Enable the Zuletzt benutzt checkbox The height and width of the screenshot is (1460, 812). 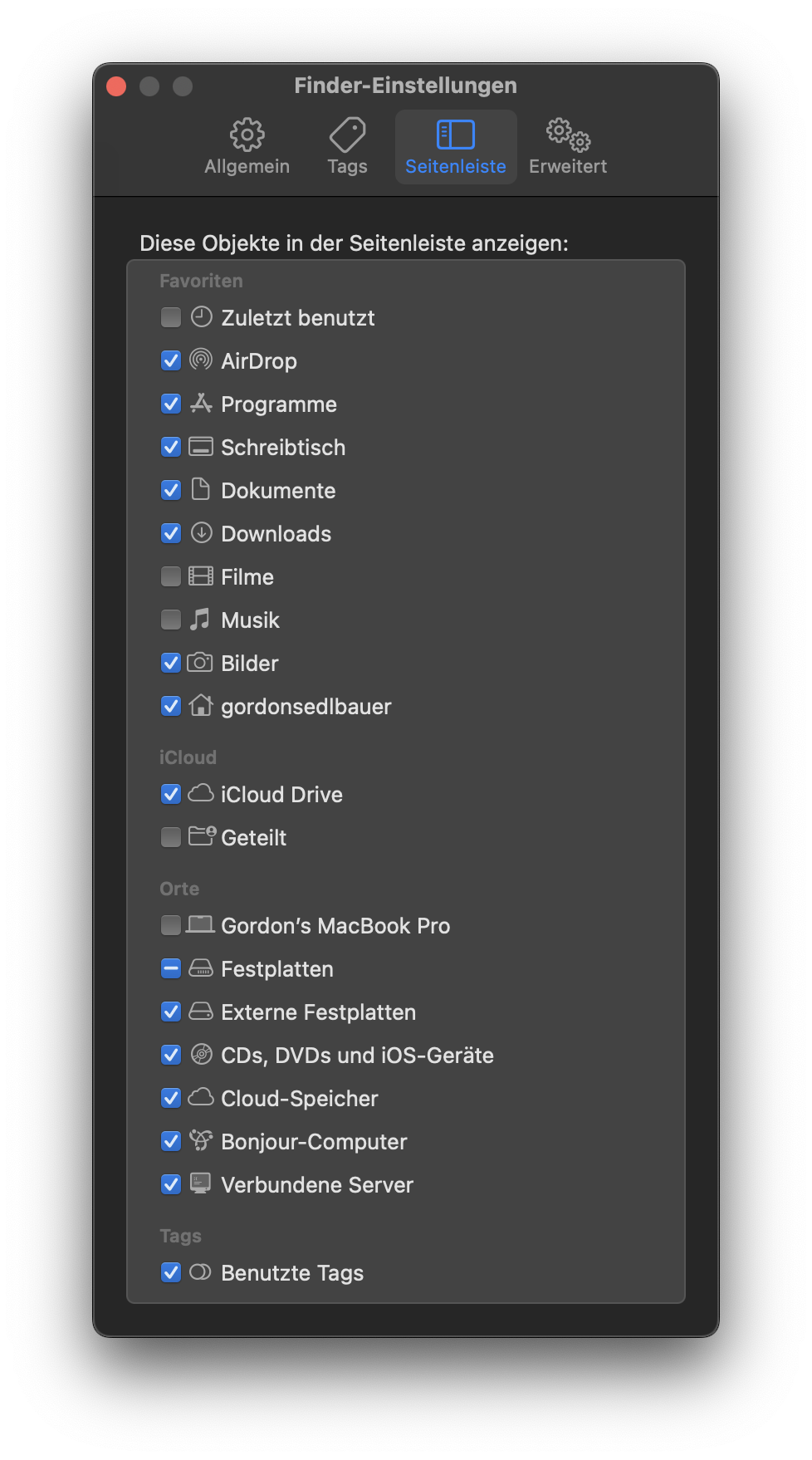[x=171, y=317]
